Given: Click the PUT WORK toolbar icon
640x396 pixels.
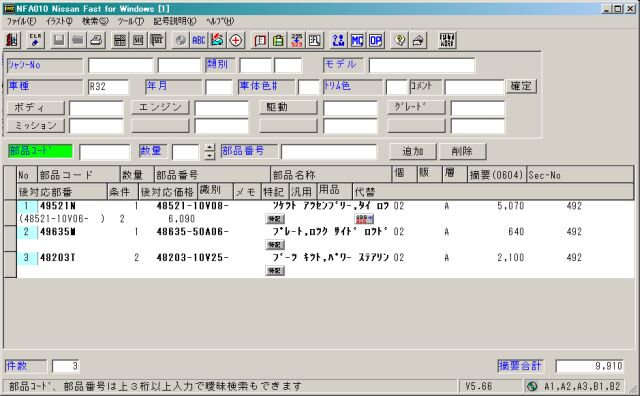Looking at the screenshot, I should tap(447, 40).
